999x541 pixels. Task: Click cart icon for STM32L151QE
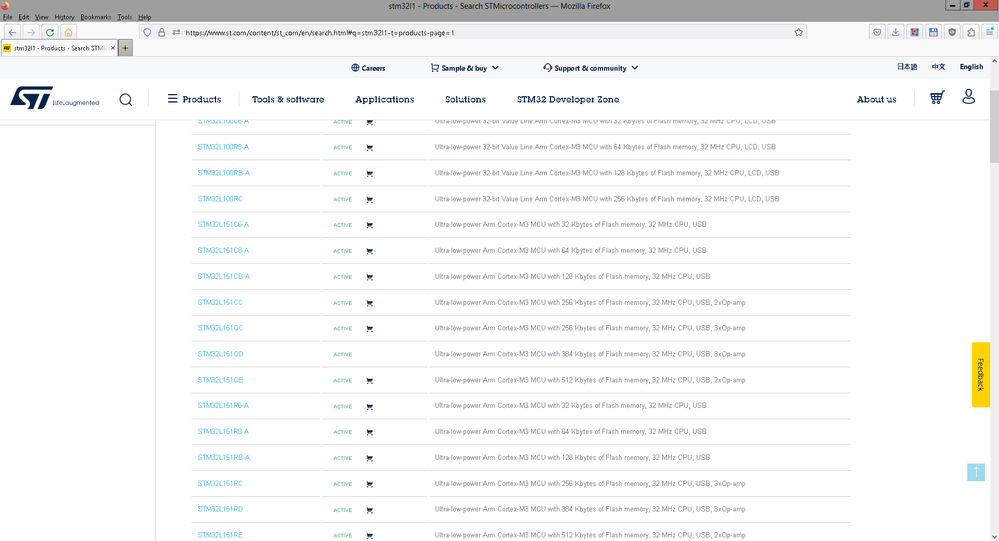coord(370,380)
